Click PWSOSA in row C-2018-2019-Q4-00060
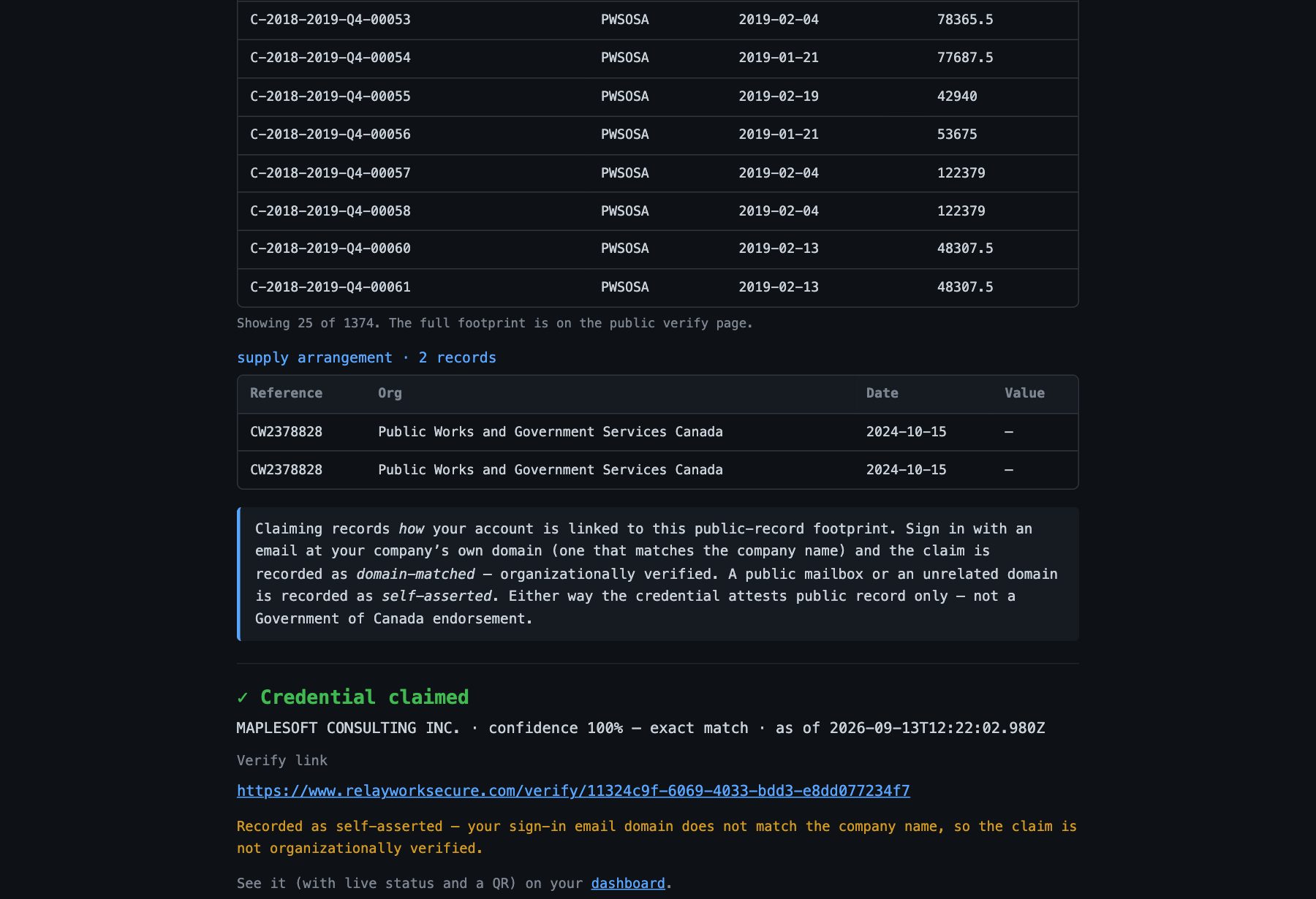The width and height of the screenshot is (1316, 899). click(x=625, y=249)
